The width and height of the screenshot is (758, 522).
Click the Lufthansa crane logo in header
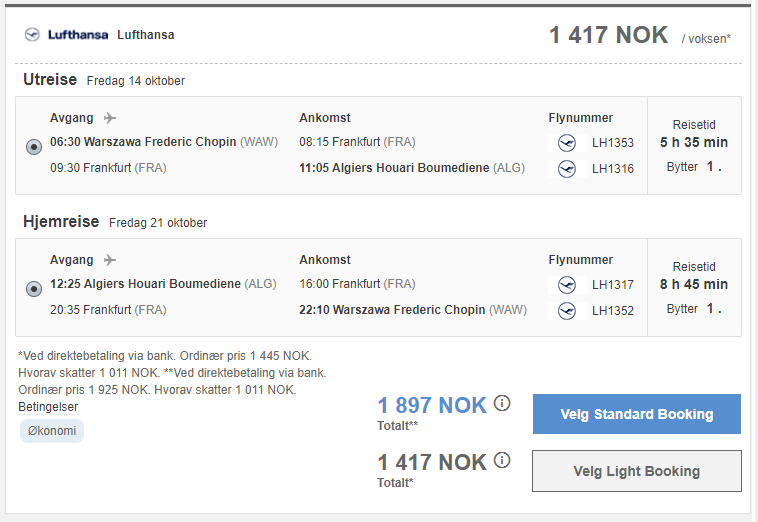point(32,35)
